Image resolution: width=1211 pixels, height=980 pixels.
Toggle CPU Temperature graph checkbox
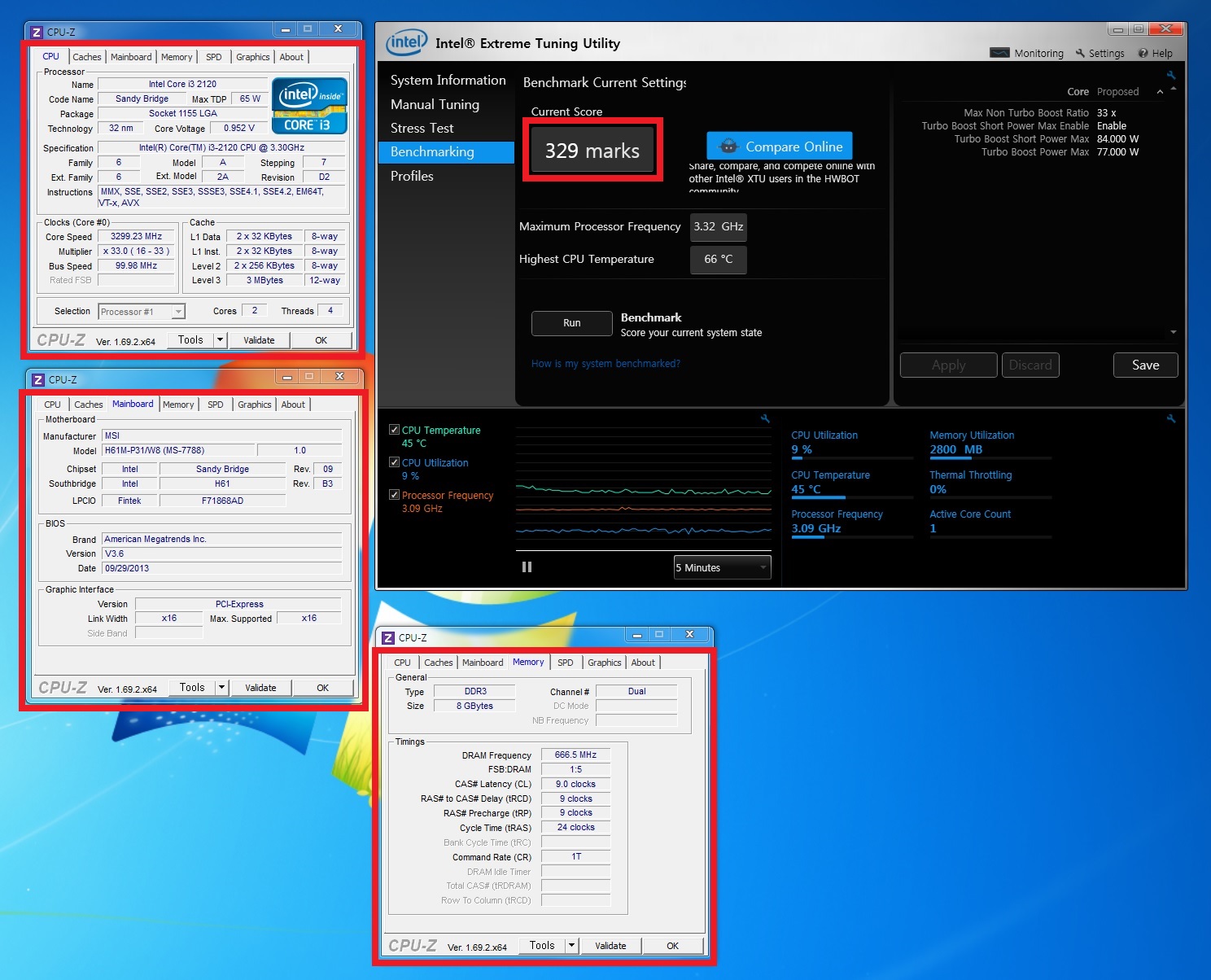coord(394,430)
